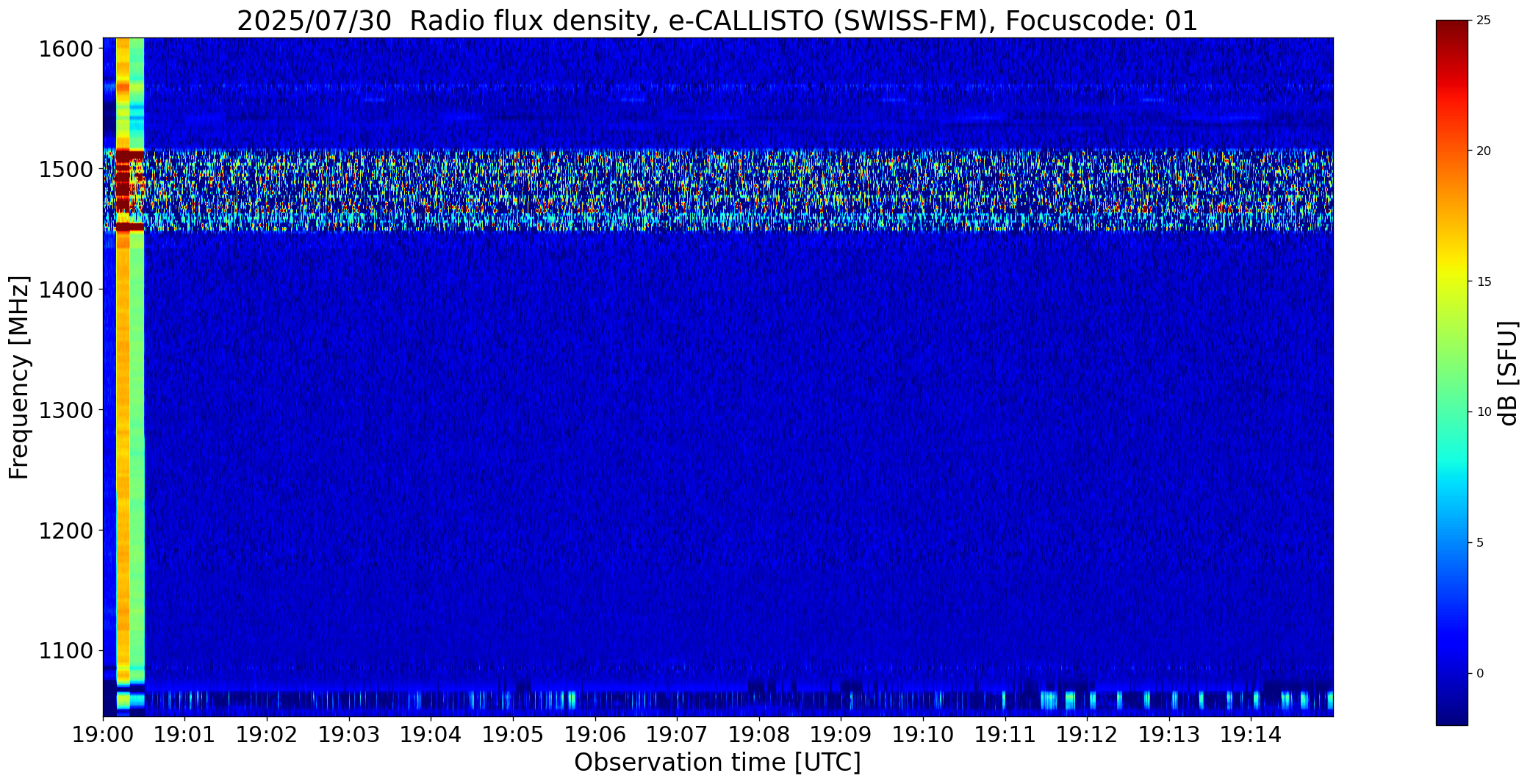This screenshot has height=784, width=1530.
Task: Select the 19:14 time tick label
Action: click(1251, 734)
